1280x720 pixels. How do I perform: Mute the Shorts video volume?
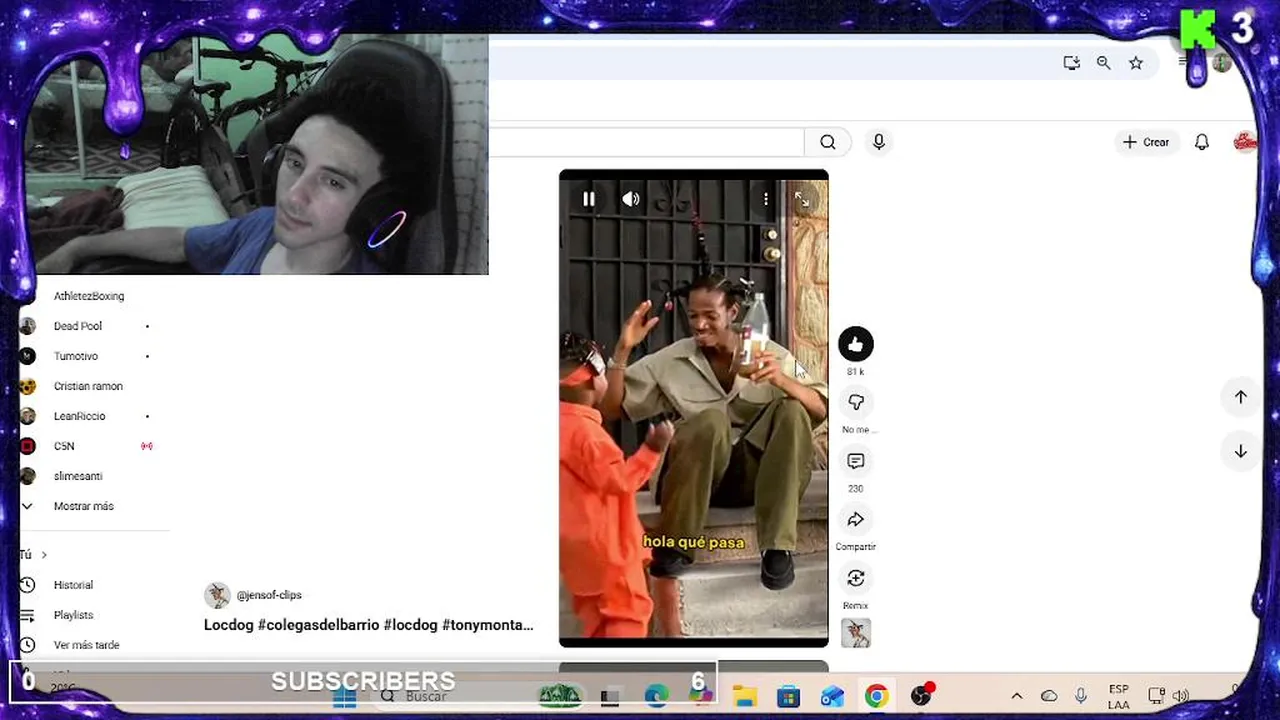point(631,199)
